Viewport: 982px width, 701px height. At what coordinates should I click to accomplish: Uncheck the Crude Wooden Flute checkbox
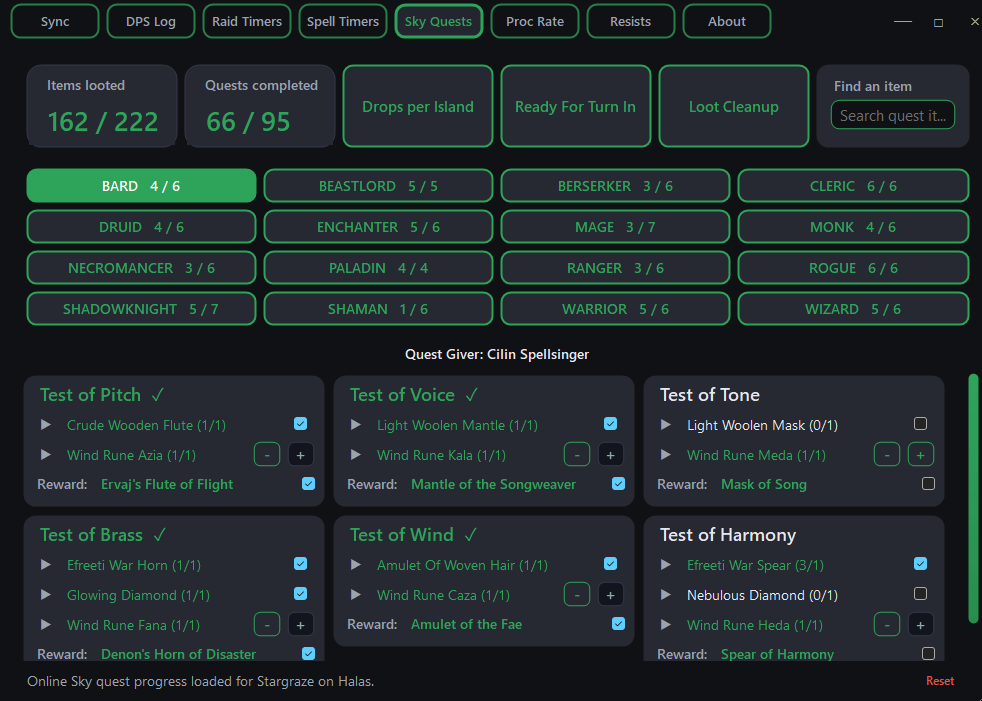(x=301, y=424)
